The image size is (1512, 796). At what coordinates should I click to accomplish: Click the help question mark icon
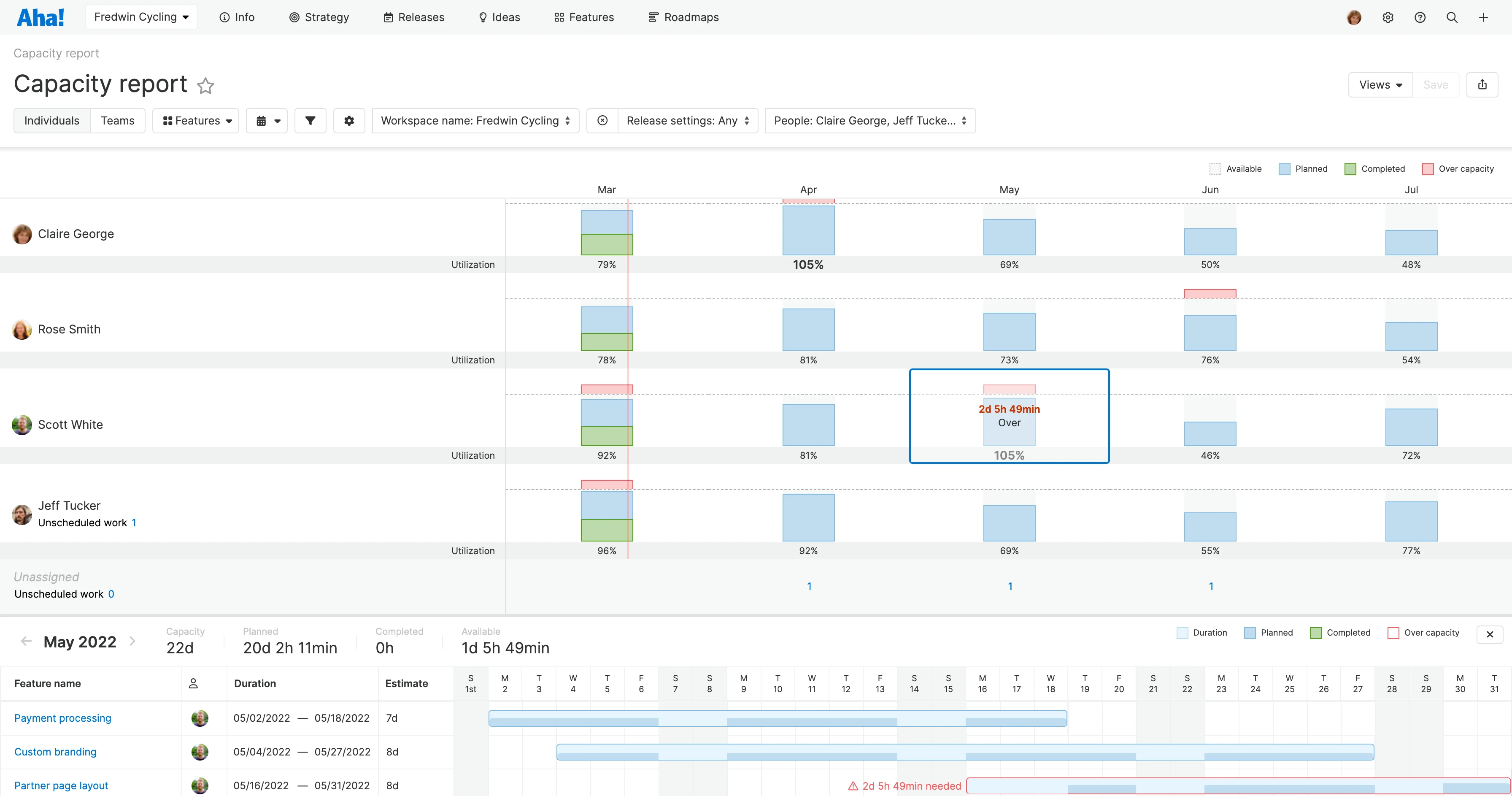click(1419, 17)
